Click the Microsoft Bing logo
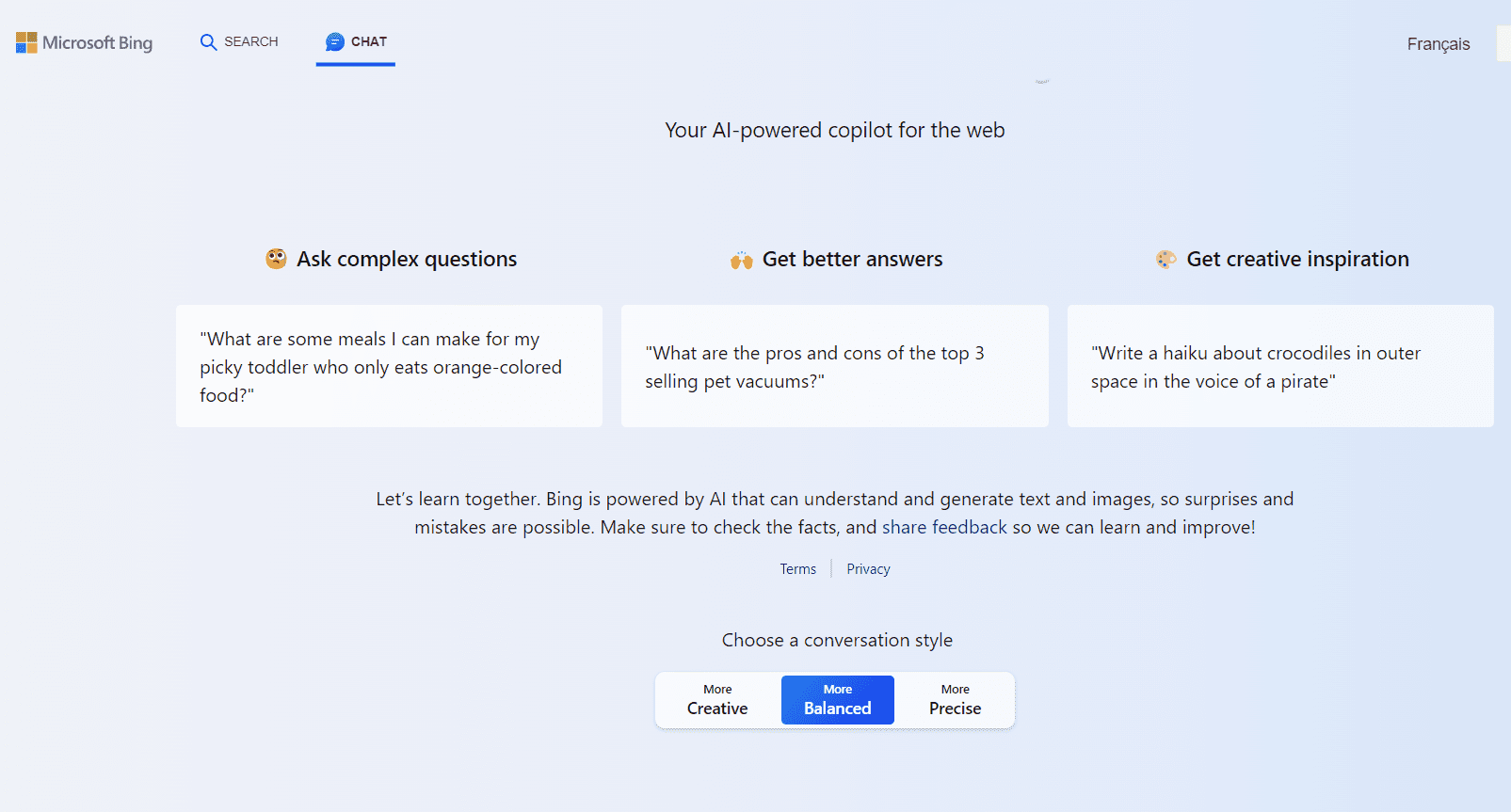The width and height of the screenshot is (1511, 812). pos(84,42)
